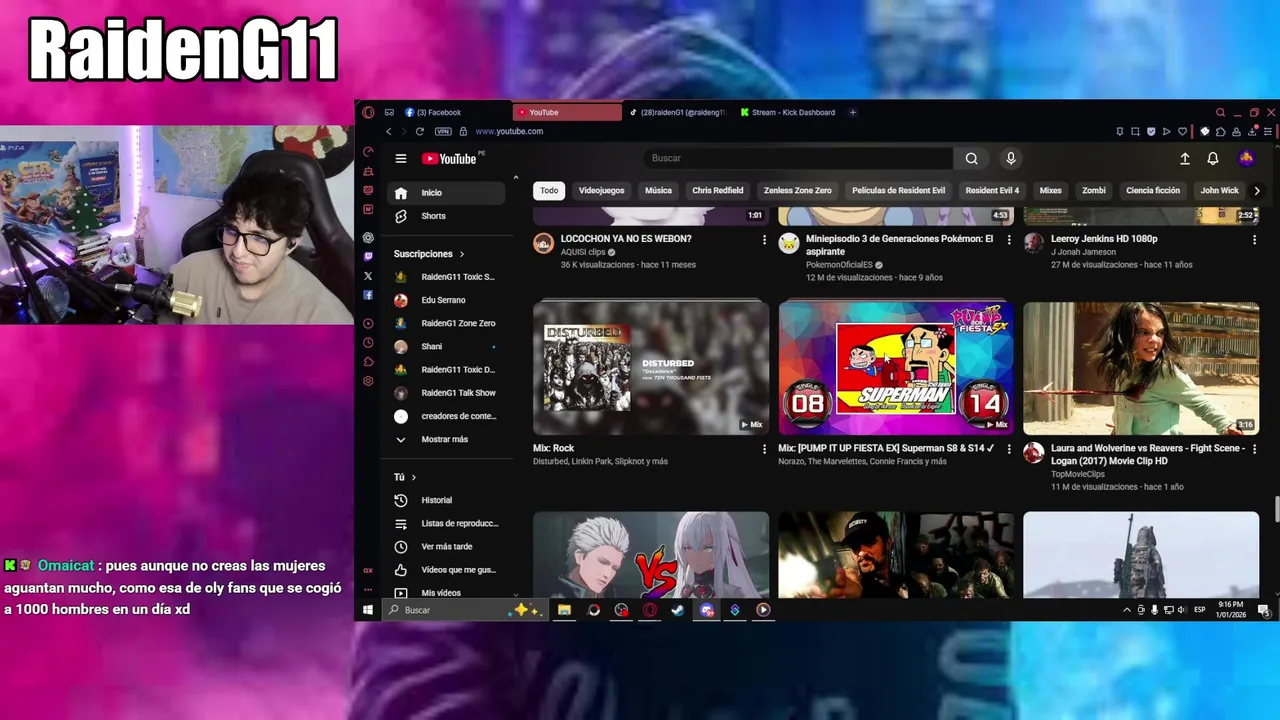Go back with the browser back arrow
The image size is (1280, 720).
[x=389, y=131]
